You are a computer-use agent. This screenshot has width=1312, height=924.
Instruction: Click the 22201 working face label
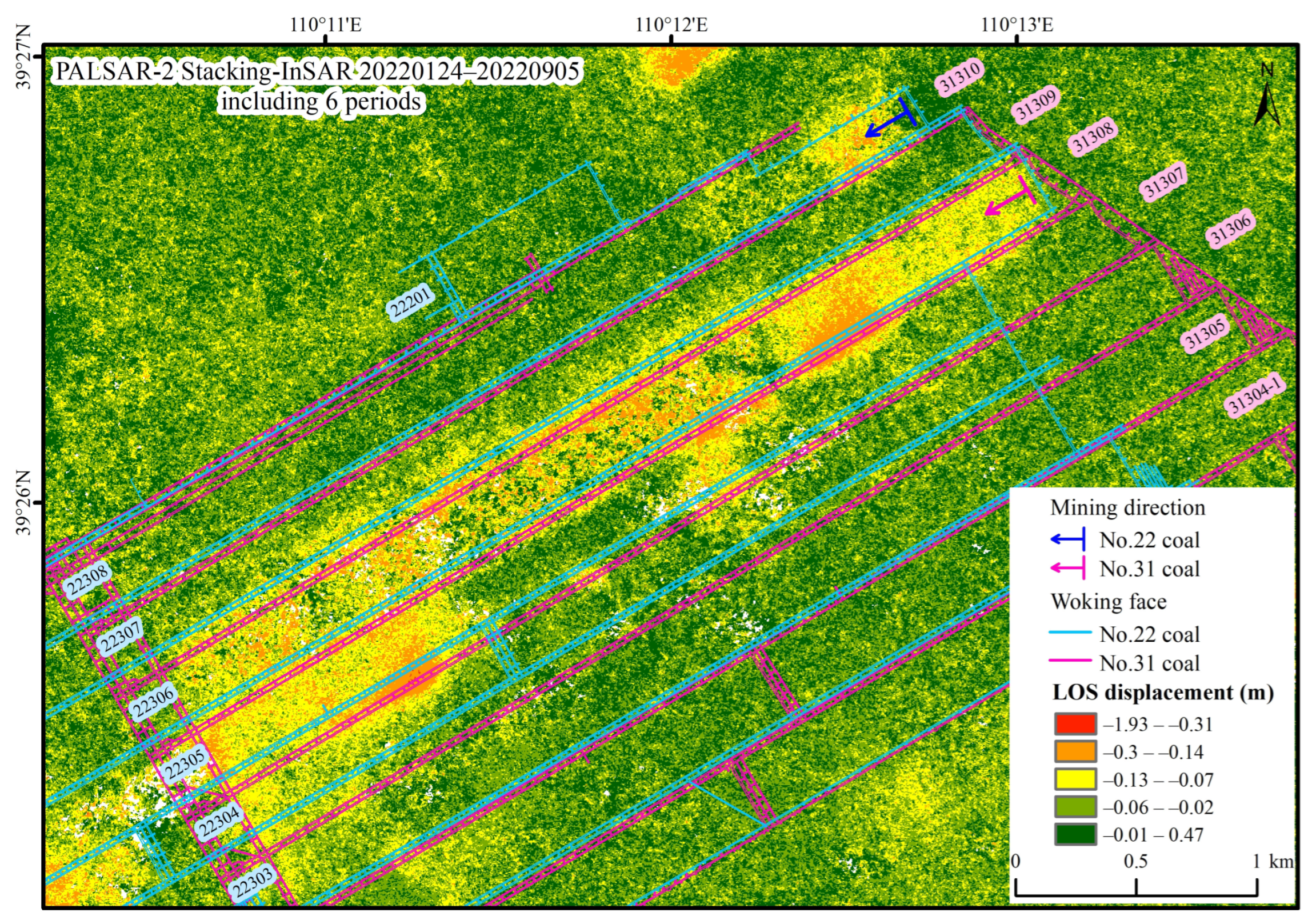410,302
